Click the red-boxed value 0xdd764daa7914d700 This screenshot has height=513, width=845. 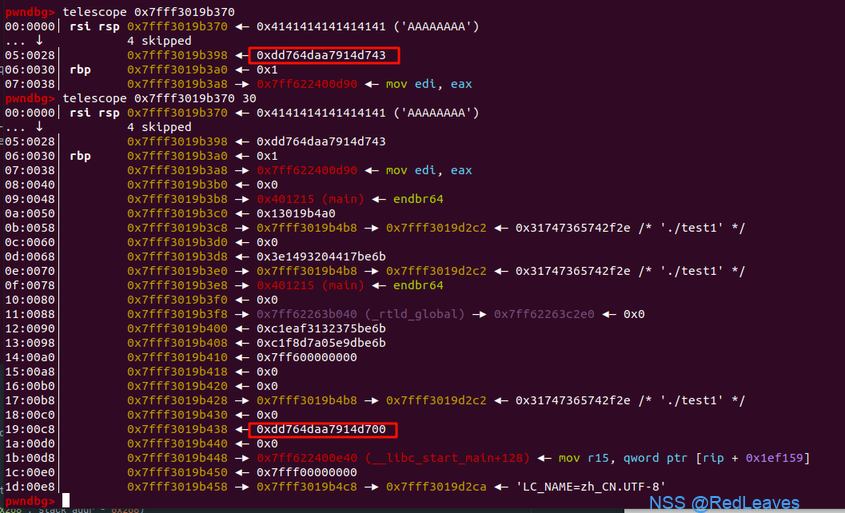[323, 429]
